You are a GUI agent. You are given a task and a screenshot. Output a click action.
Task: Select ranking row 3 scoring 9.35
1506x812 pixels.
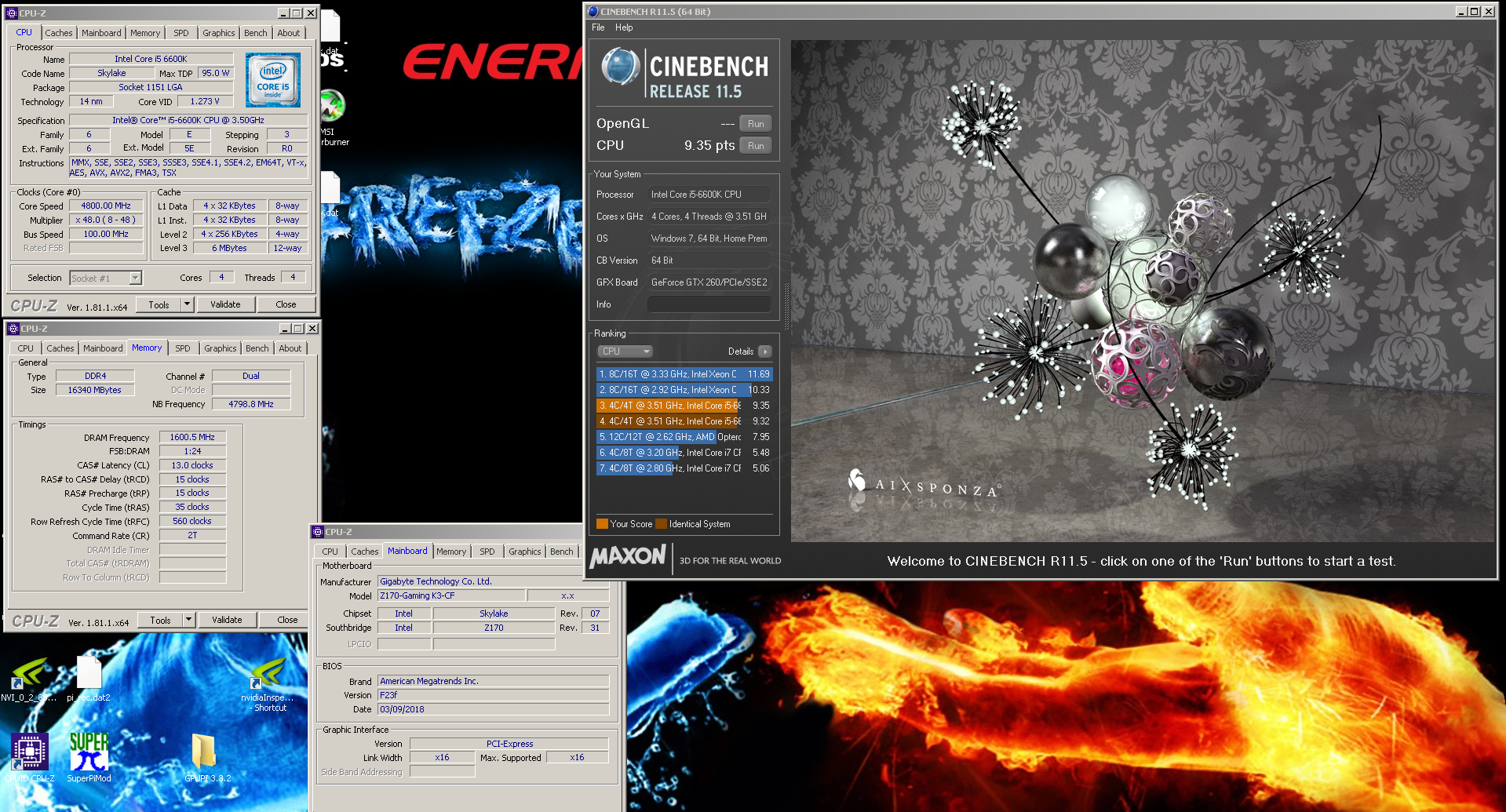[684, 406]
